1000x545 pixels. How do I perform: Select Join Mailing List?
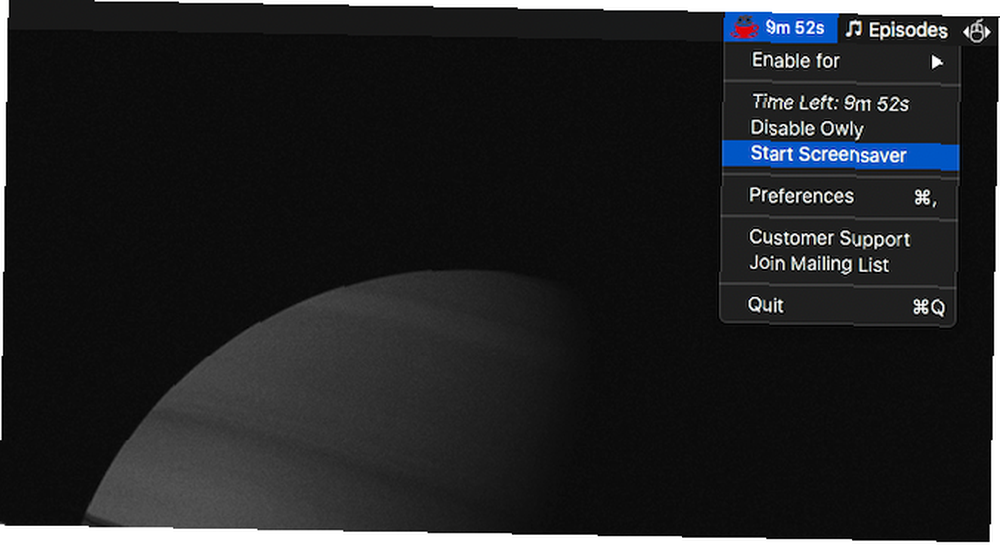point(819,263)
